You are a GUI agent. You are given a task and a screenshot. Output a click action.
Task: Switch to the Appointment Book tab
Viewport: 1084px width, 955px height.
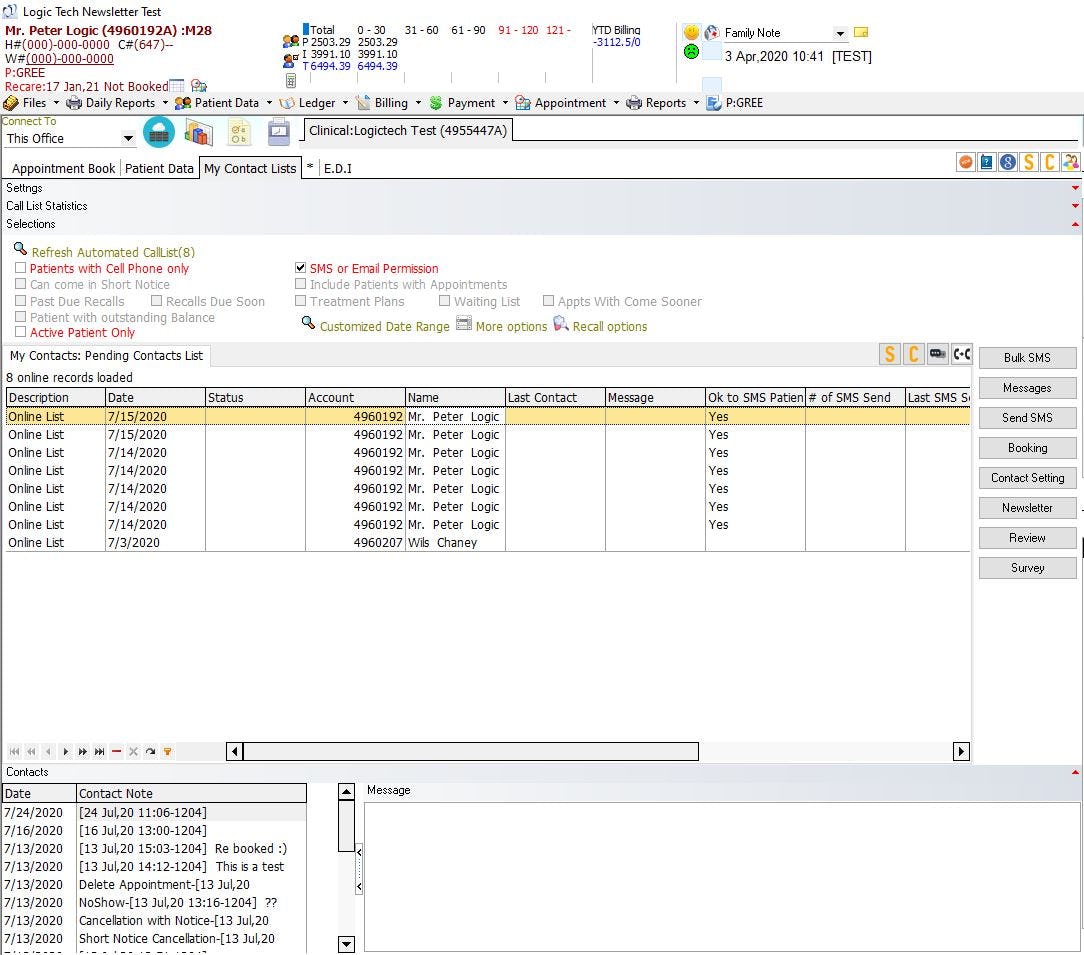(62, 168)
